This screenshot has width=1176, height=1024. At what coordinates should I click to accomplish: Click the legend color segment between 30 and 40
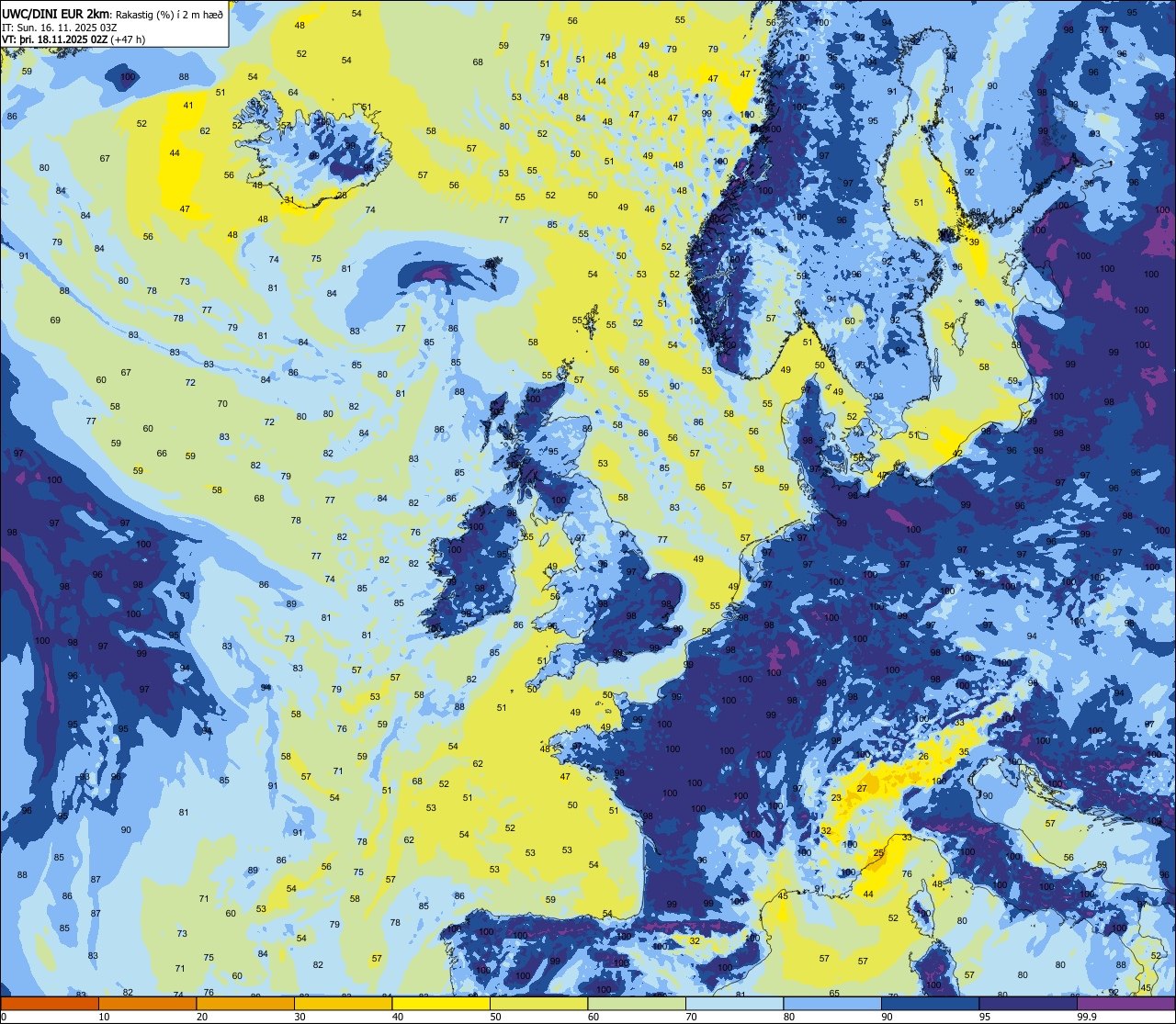343,1003
